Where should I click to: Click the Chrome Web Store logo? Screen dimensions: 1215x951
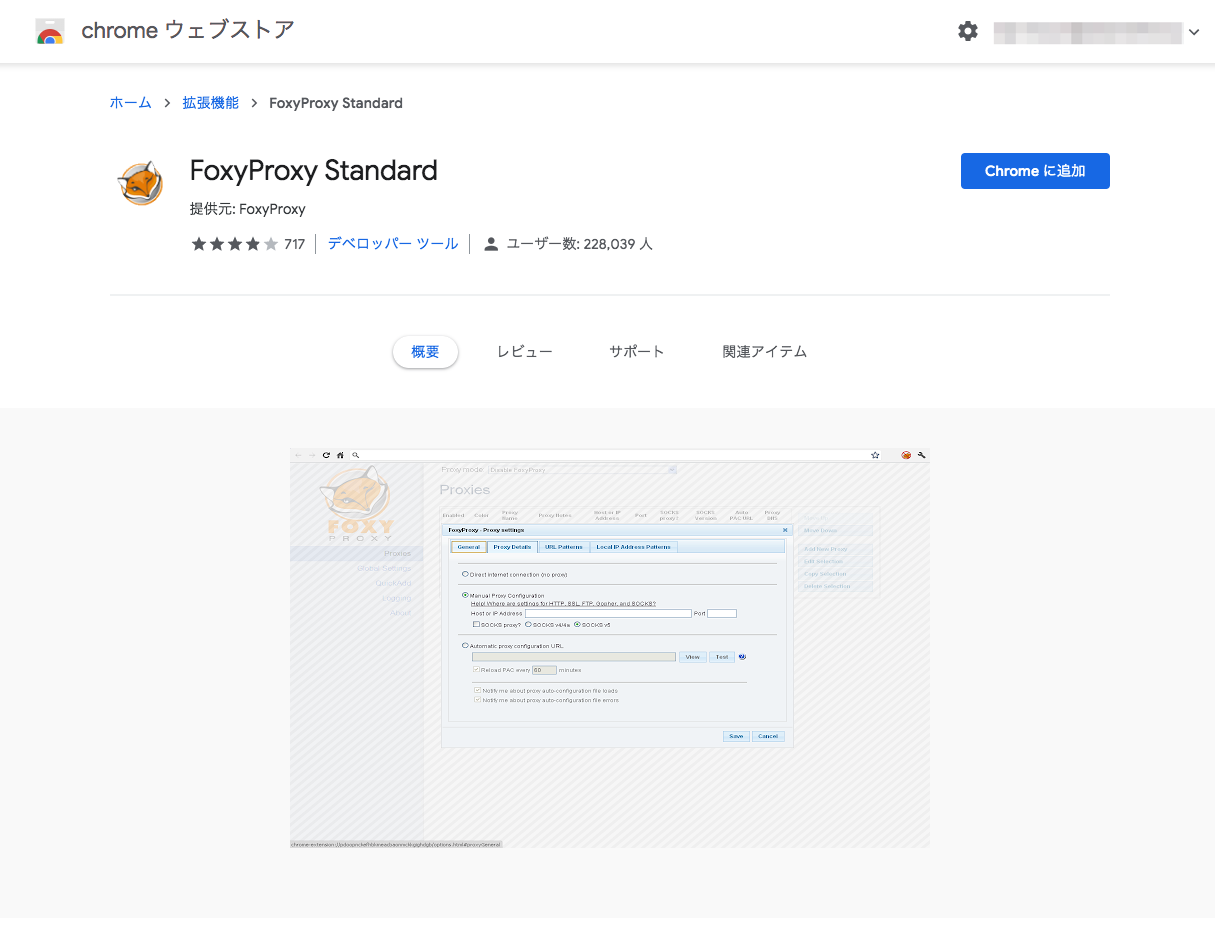50,31
